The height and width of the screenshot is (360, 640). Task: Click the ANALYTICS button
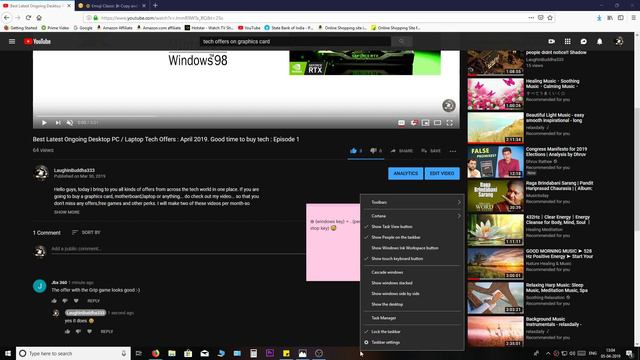tap(406, 173)
